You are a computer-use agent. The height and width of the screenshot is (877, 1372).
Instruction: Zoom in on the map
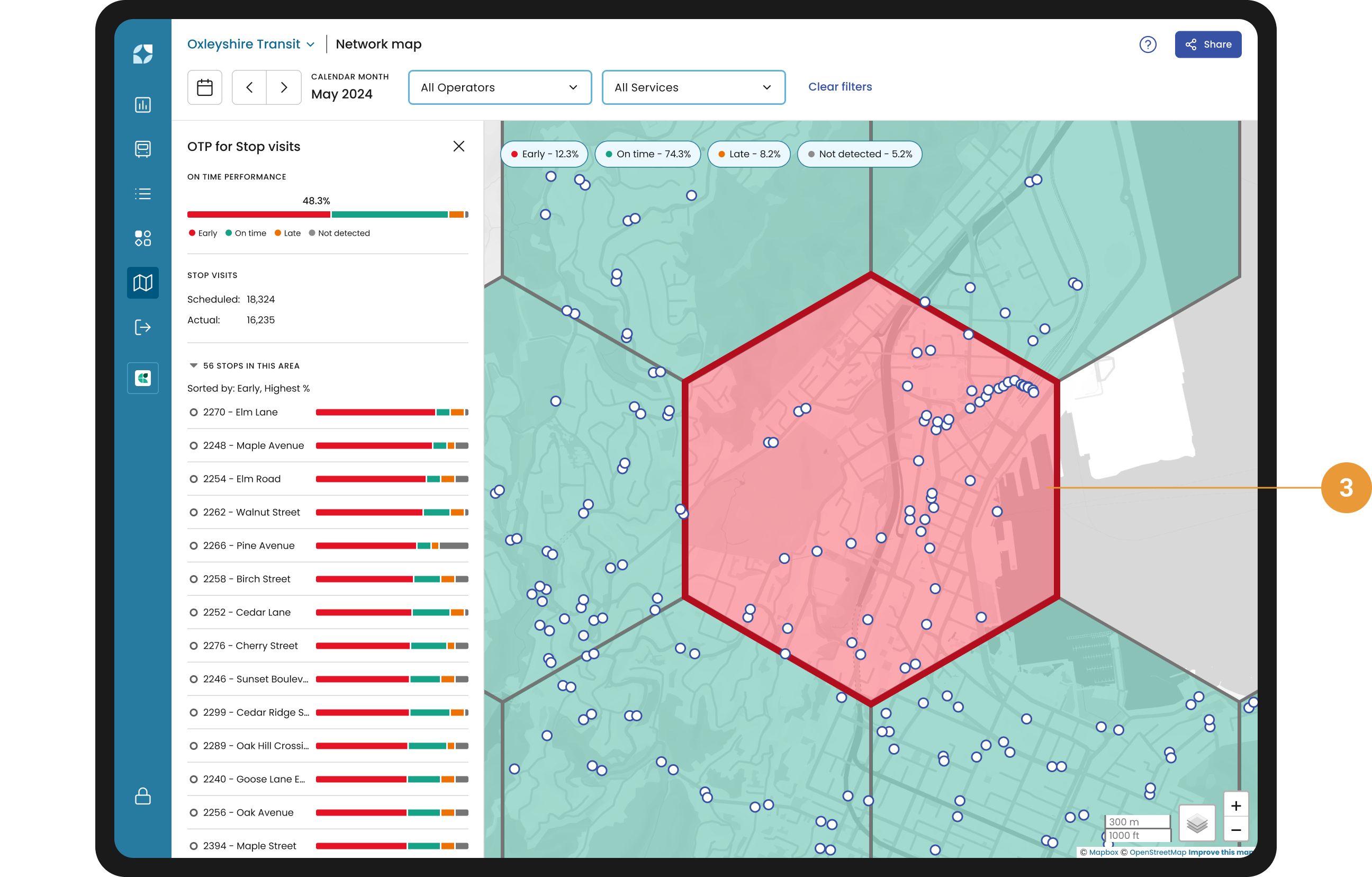tap(1236, 806)
